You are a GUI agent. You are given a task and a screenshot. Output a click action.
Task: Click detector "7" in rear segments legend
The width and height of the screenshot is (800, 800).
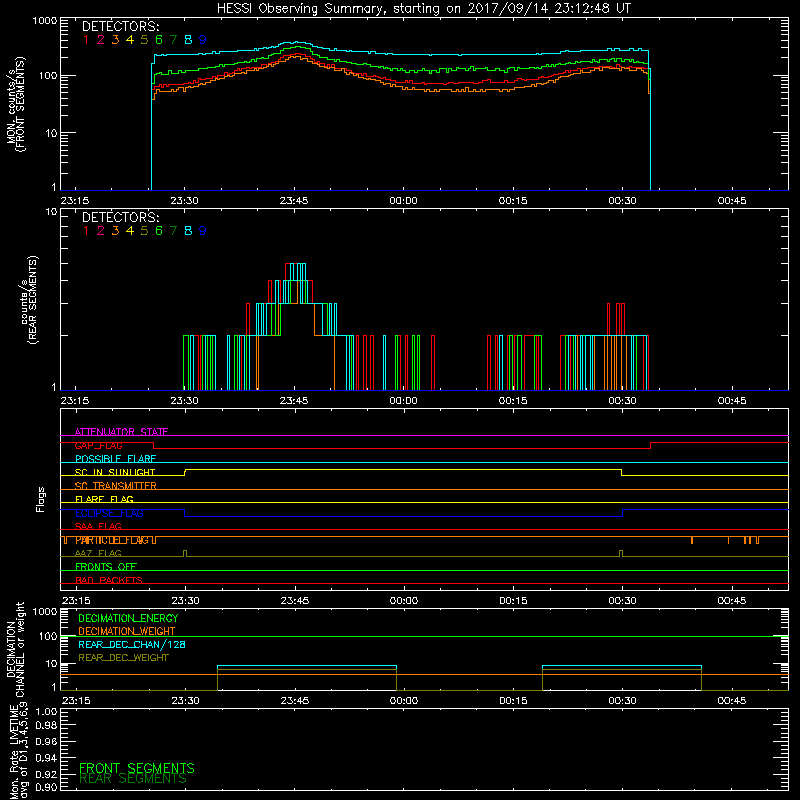click(173, 231)
